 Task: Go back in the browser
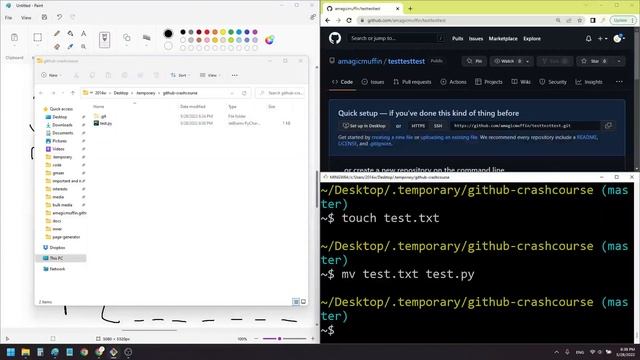(328, 20)
